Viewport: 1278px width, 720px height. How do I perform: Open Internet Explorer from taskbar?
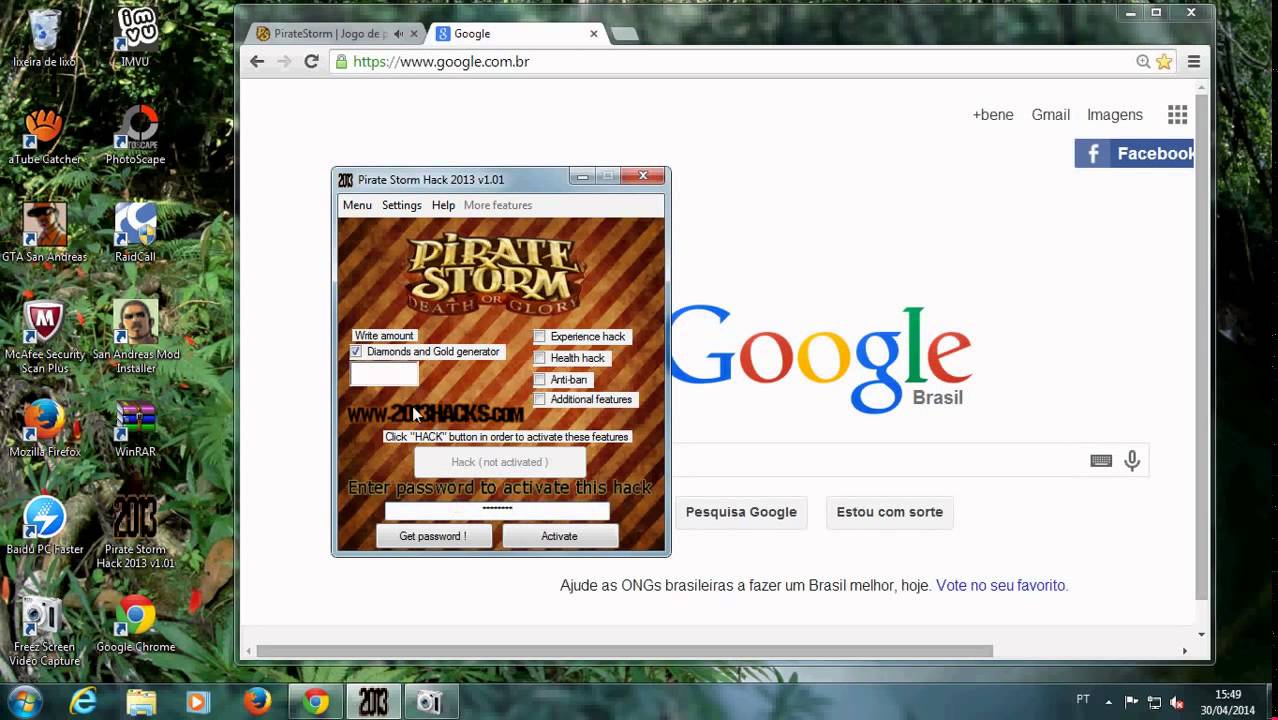click(x=83, y=702)
